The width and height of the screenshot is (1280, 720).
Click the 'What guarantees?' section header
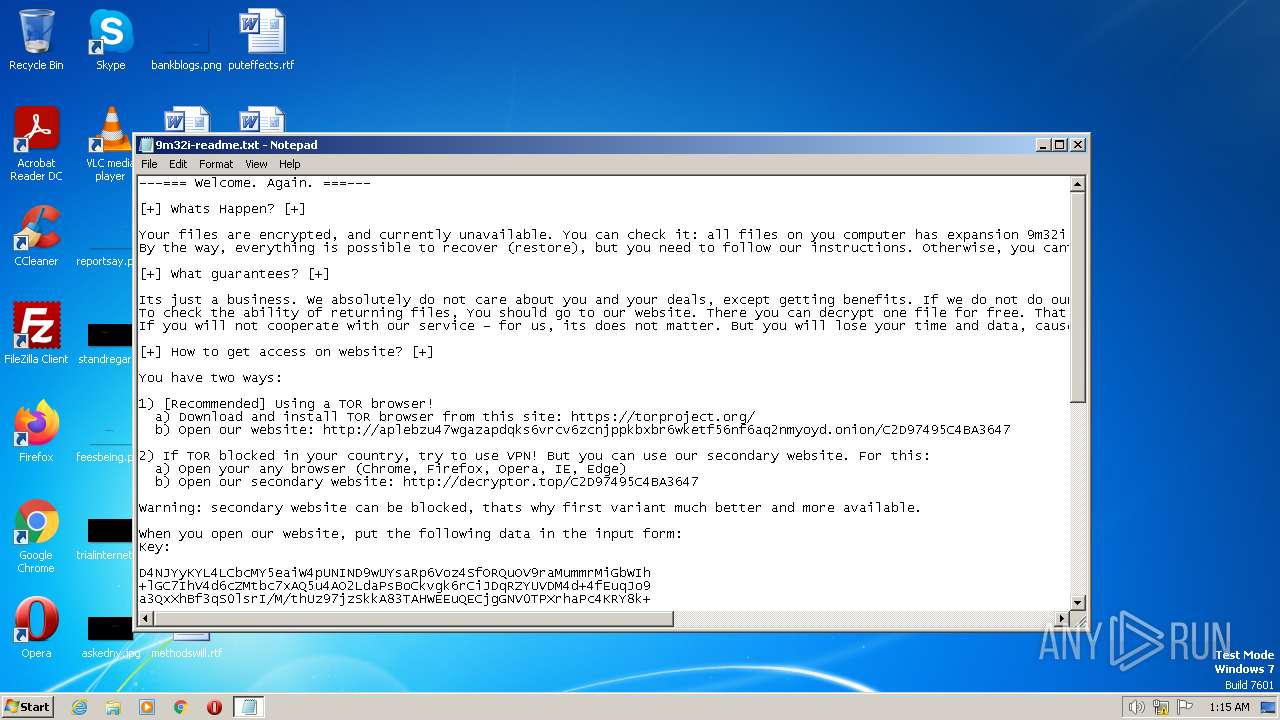point(234,274)
